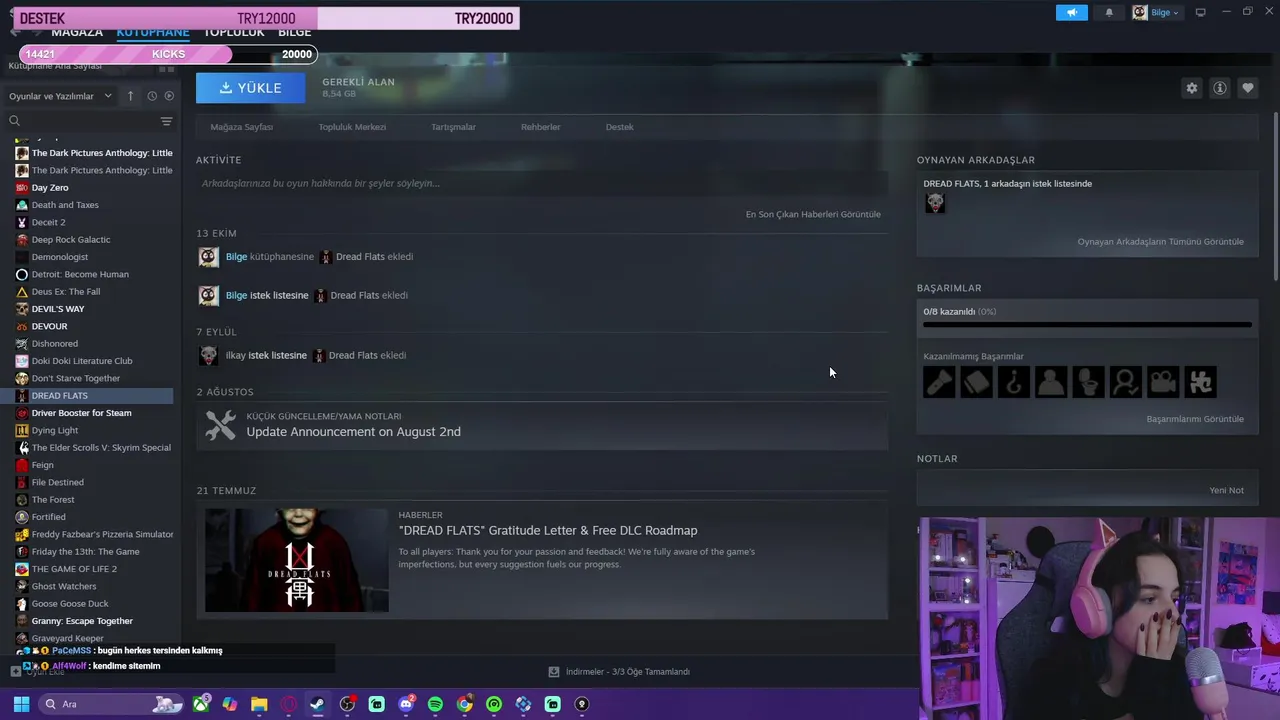This screenshot has height=720, width=1280.
Task: Open the Tartışmalar tab
Action: (x=453, y=127)
